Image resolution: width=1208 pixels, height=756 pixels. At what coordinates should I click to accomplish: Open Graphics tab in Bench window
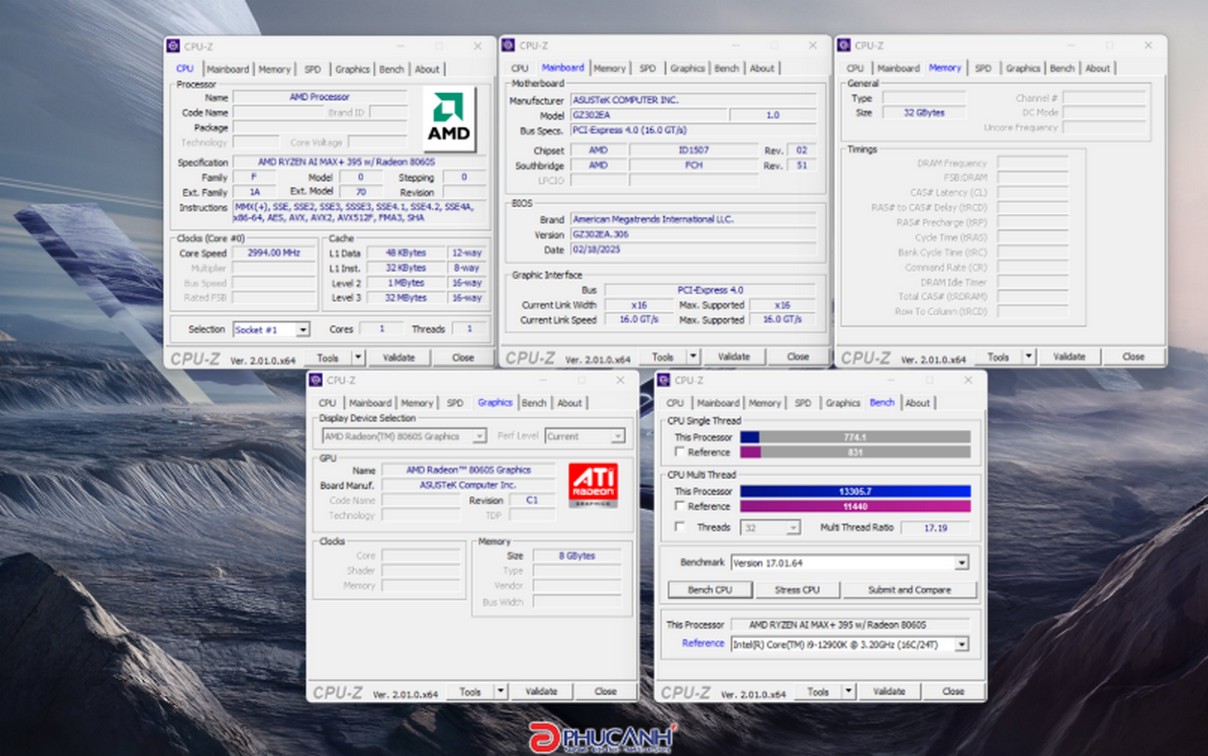[842, 403]
